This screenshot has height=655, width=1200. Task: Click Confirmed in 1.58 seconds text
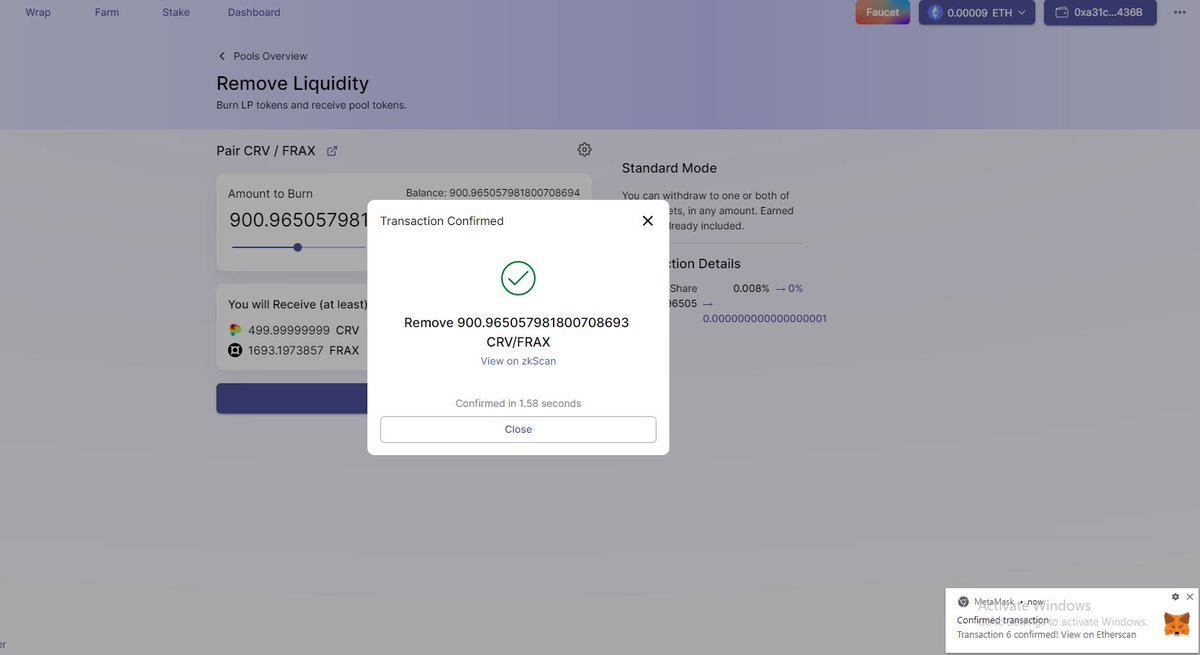point(518,403)
